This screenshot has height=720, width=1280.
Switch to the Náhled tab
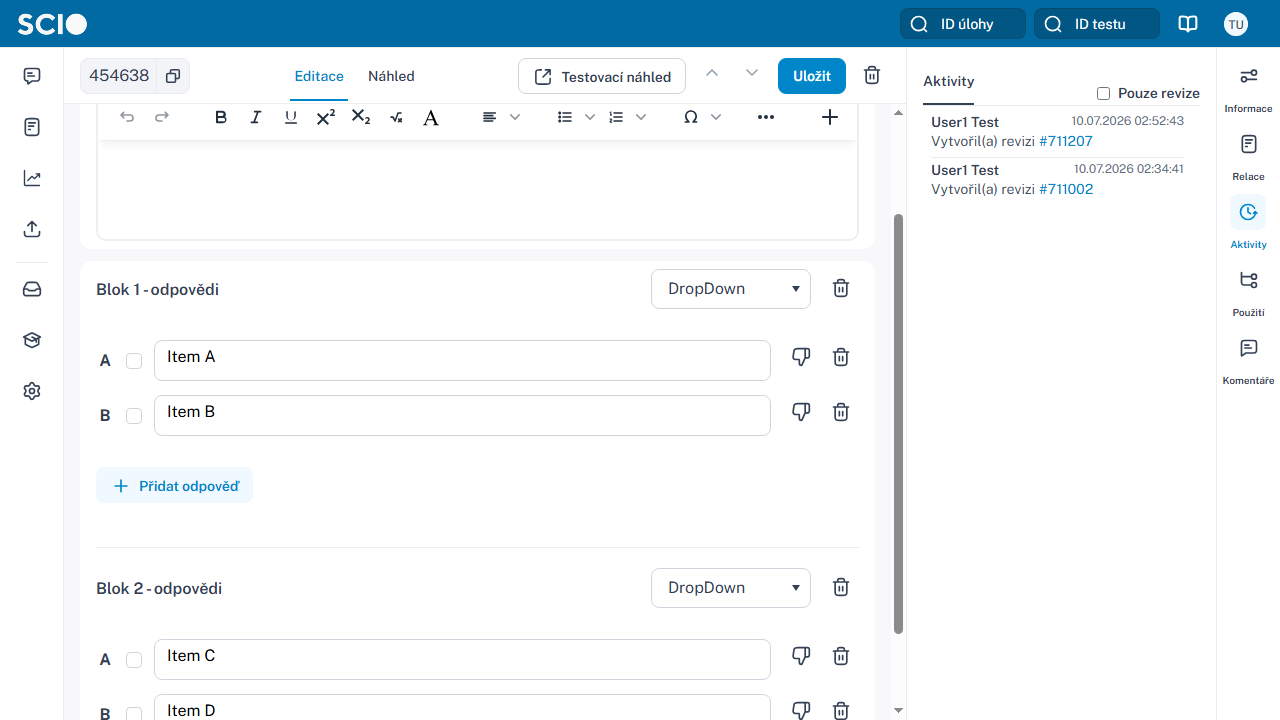click(391, 76)
